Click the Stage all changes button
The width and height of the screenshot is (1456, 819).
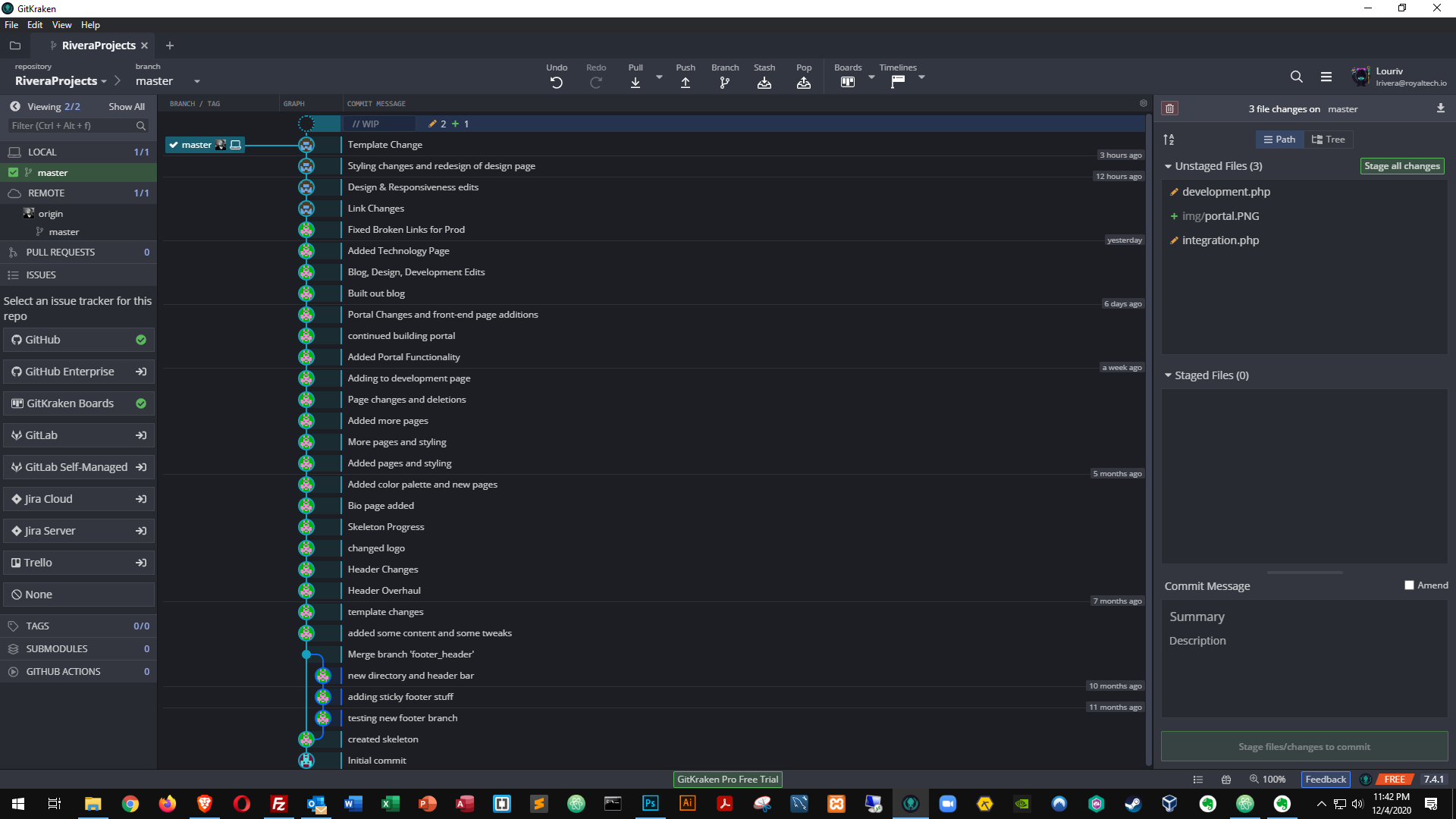[1401, 165]
